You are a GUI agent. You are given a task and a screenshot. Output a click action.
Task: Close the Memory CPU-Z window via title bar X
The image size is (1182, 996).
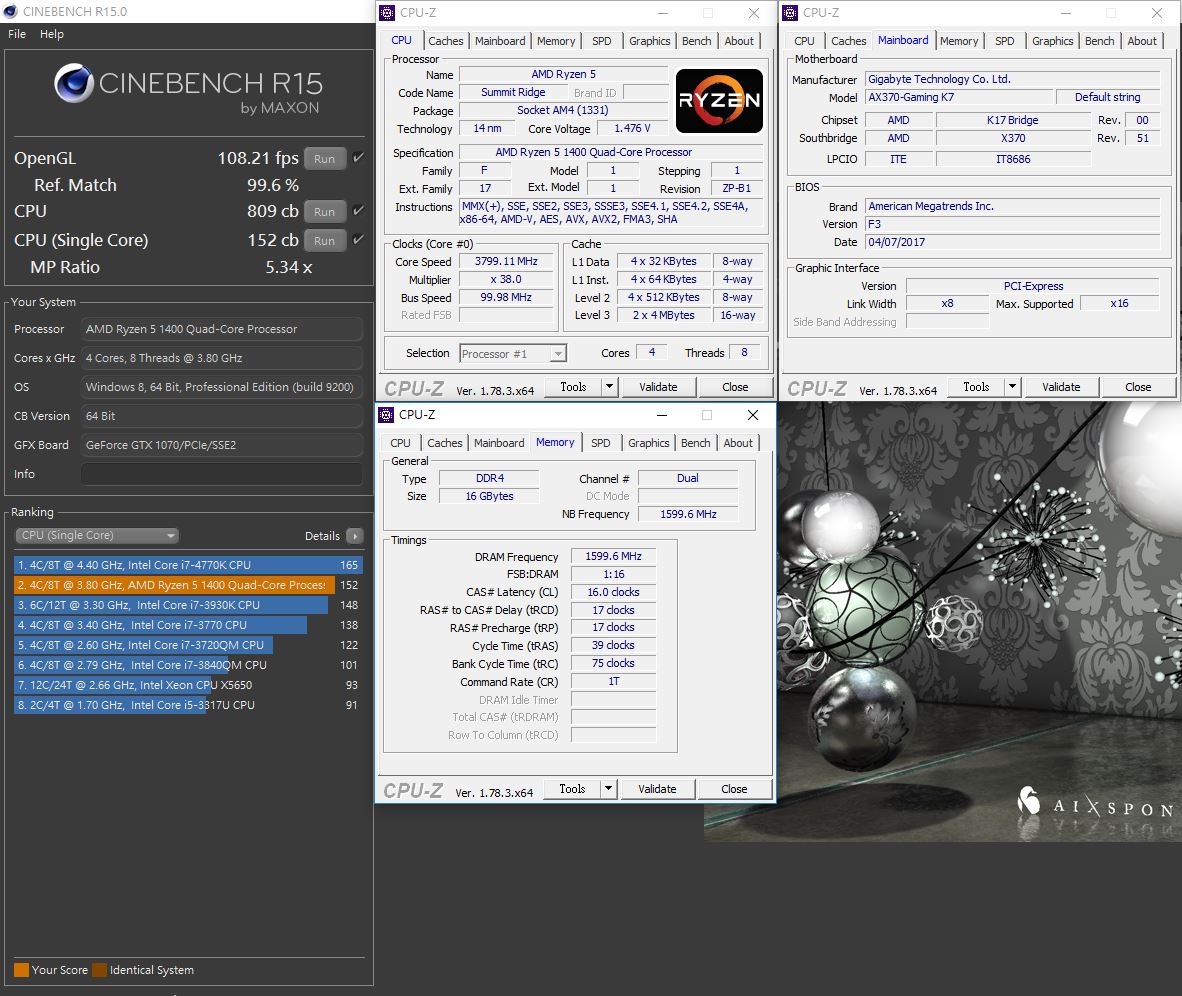pos(752,415)
